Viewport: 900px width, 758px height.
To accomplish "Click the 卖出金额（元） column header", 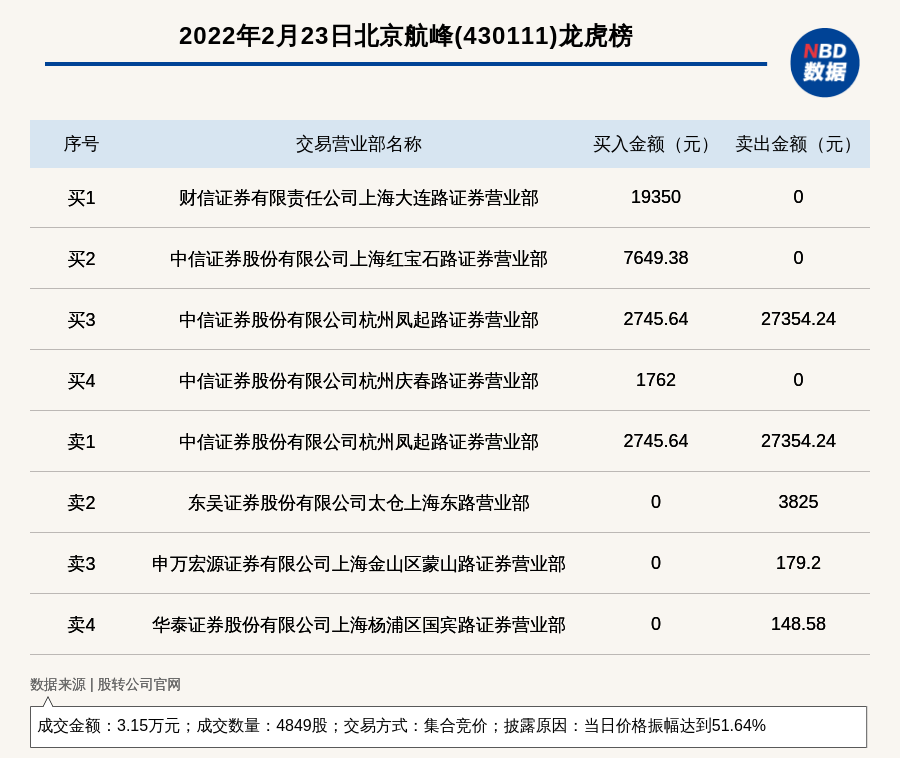I will coord(798,144).
